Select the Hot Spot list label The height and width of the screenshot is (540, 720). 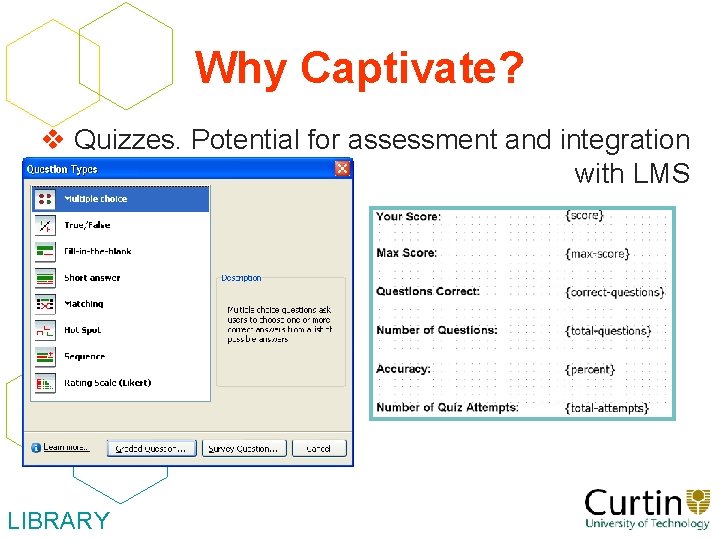point(83,330)
